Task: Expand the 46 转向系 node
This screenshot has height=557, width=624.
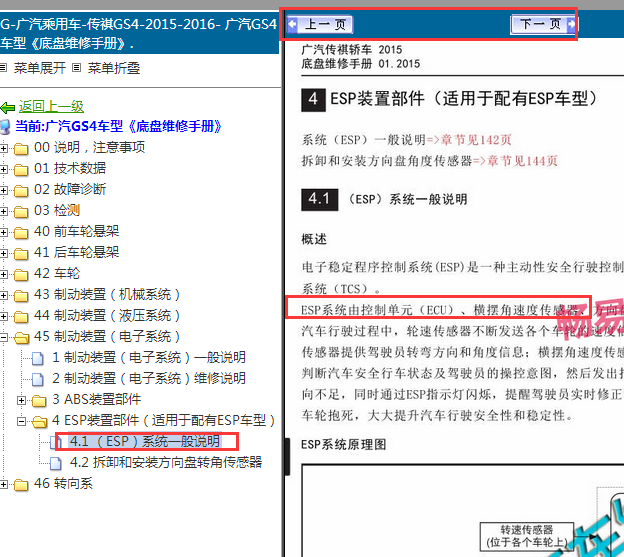Action: 3,484
